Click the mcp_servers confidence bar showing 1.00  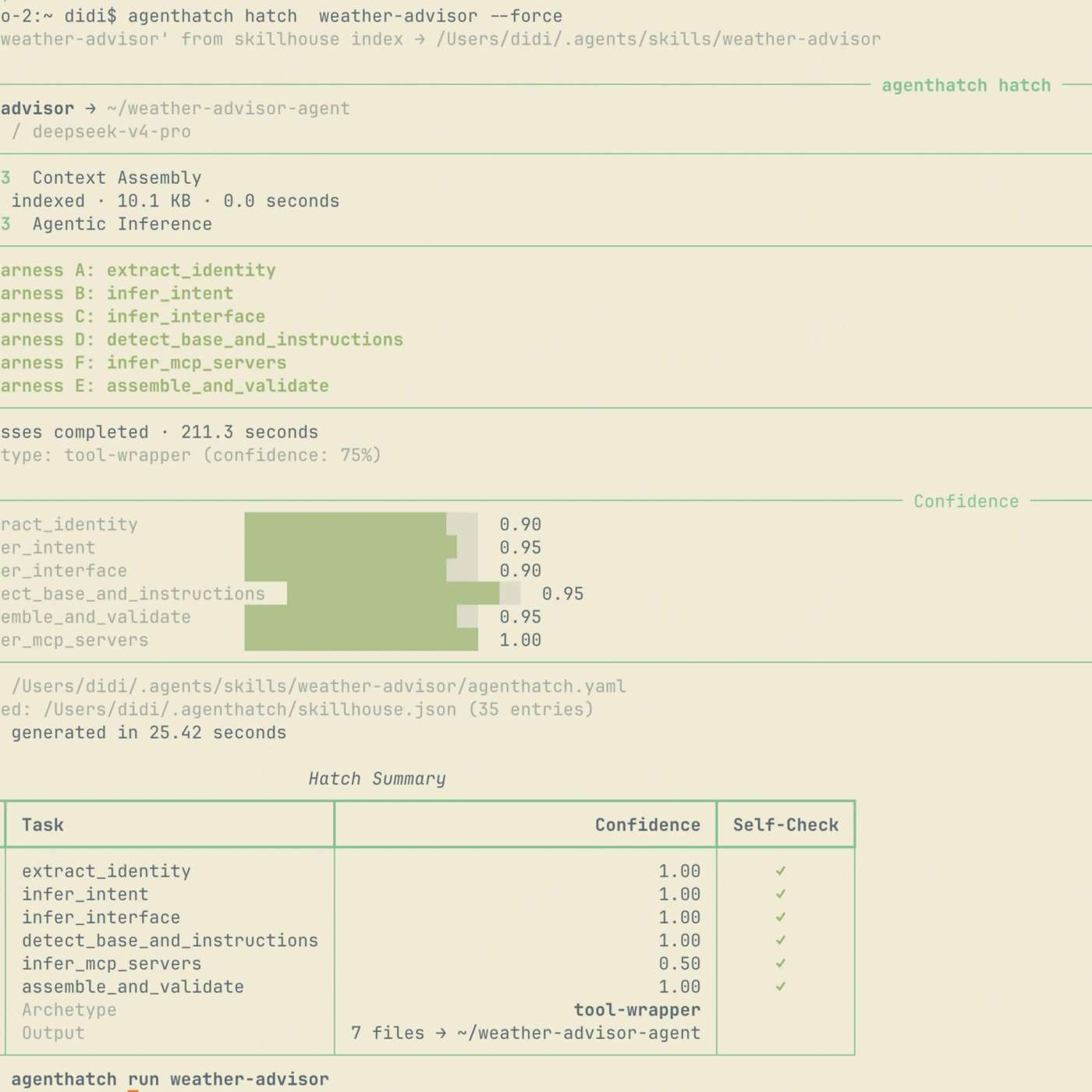(361, 640)
